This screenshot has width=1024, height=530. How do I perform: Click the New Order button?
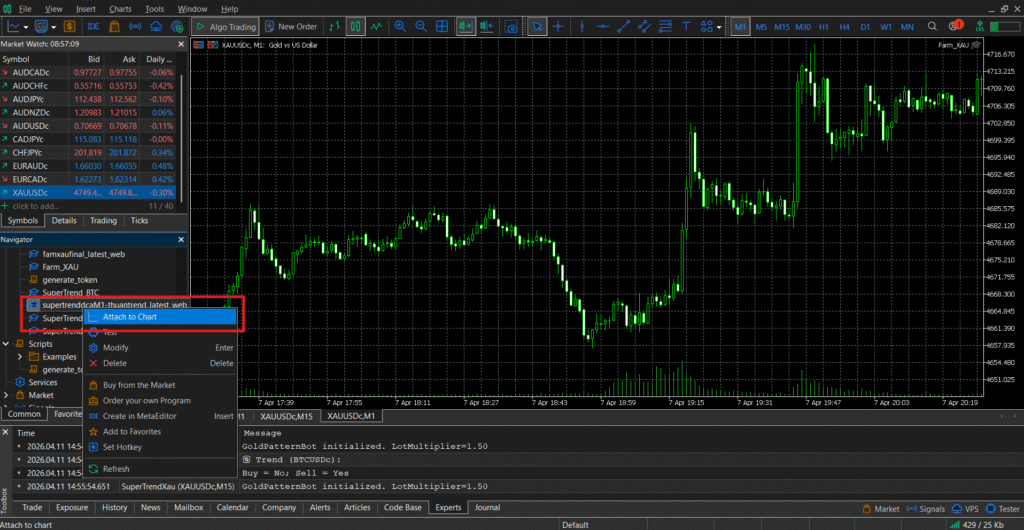290,27
